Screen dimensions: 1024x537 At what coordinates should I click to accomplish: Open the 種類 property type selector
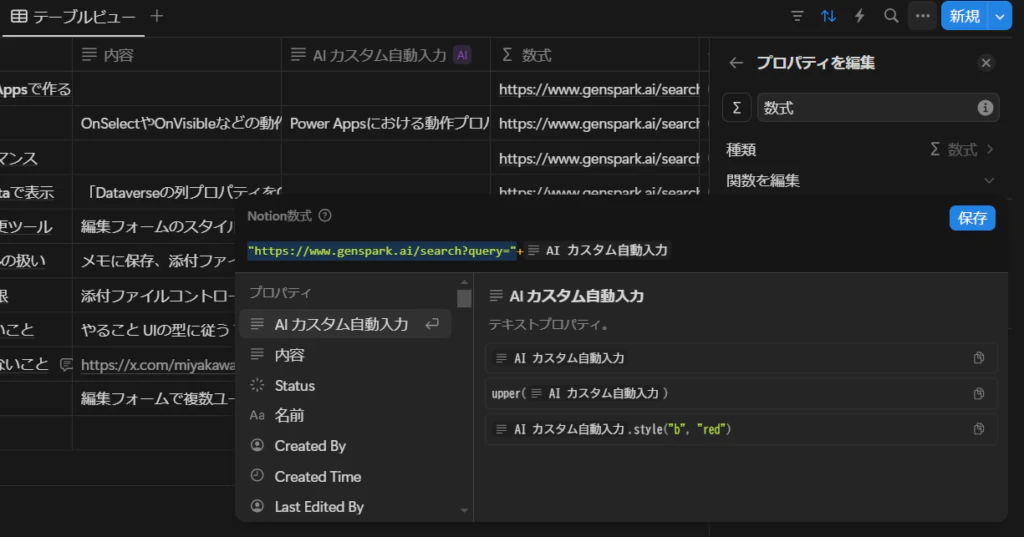click(x=861, y=150)
